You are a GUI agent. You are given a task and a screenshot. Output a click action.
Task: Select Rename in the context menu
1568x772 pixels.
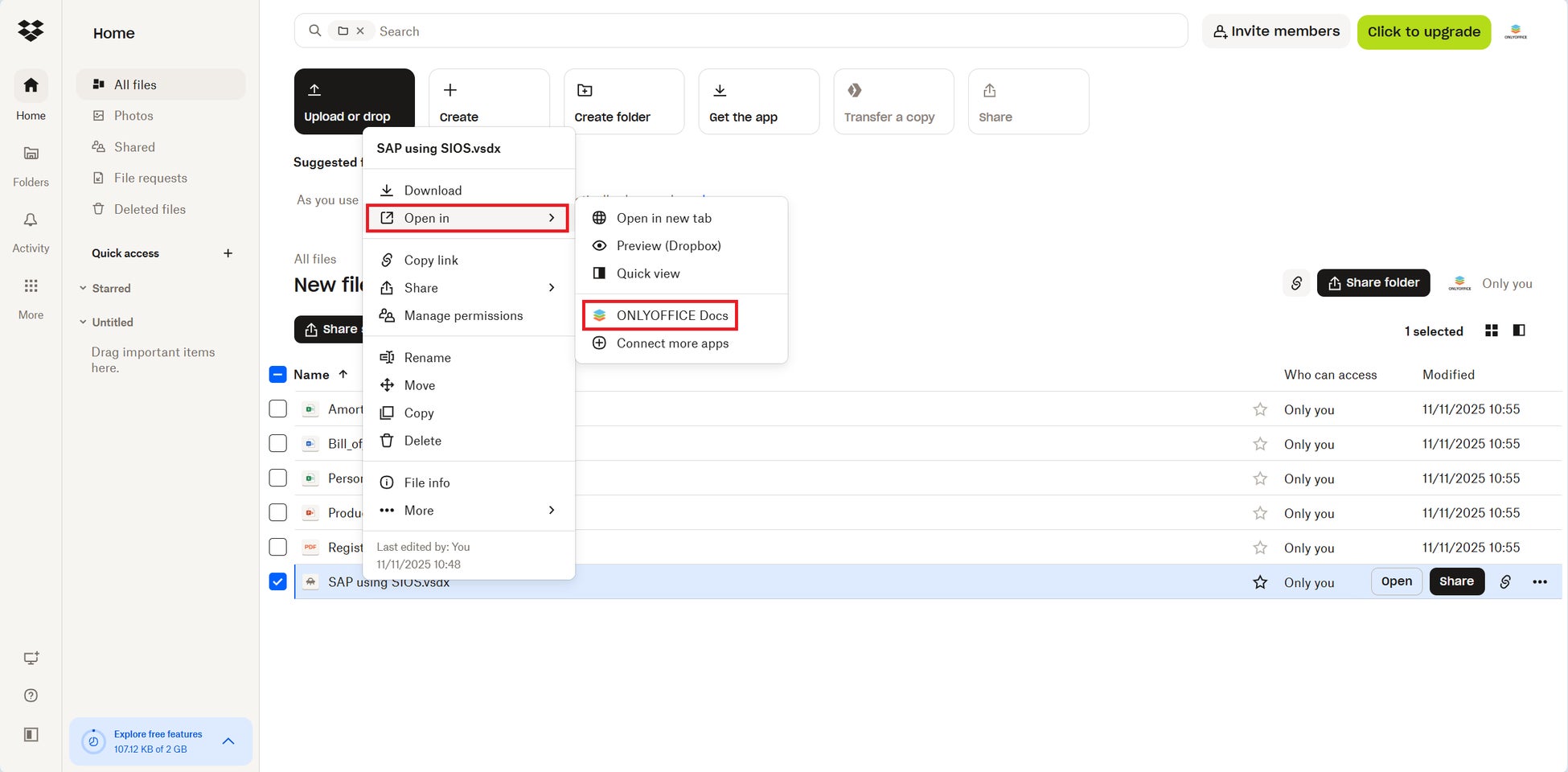pos(427,358)
